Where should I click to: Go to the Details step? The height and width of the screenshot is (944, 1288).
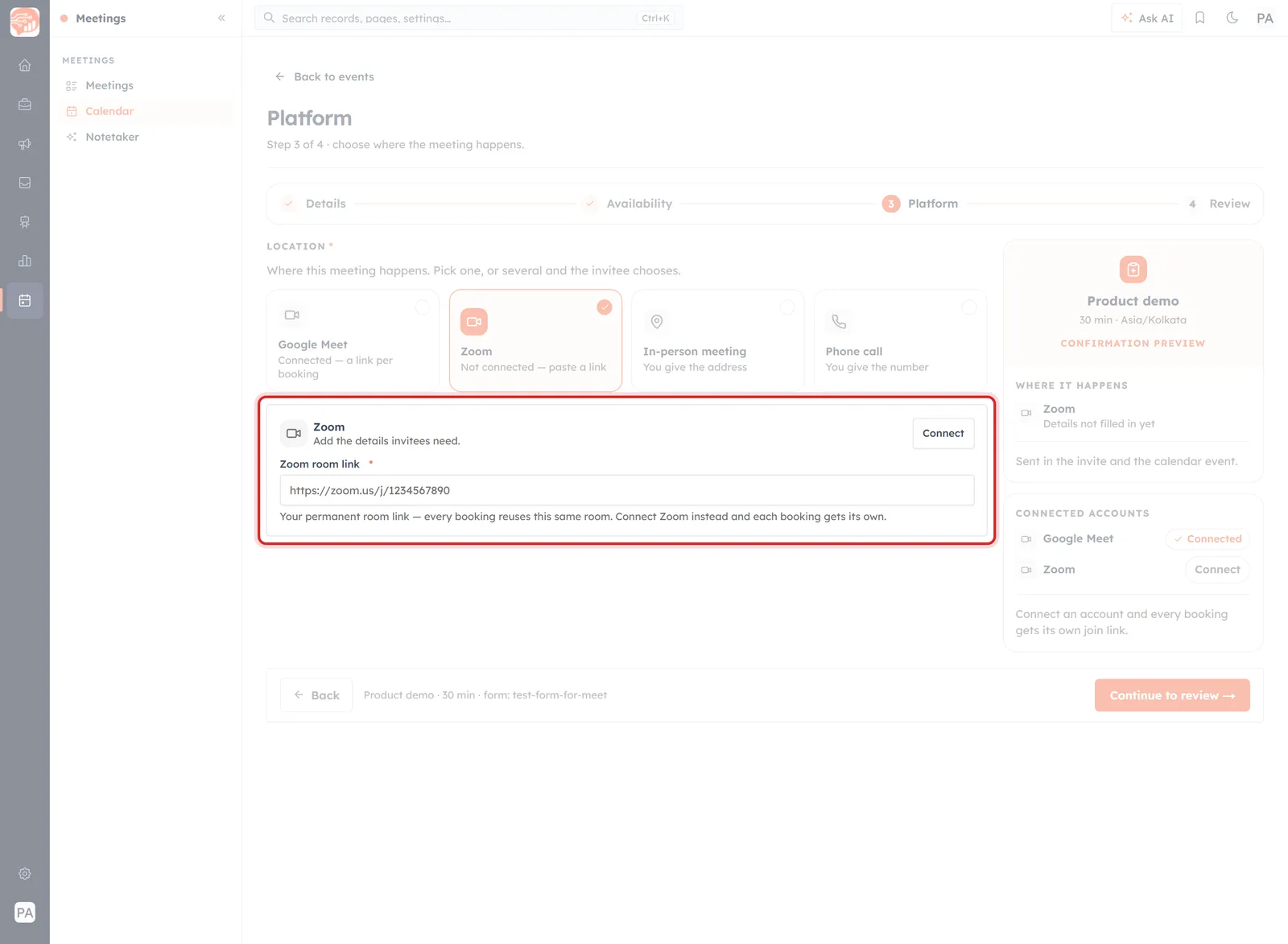click(x=314, y=204)
